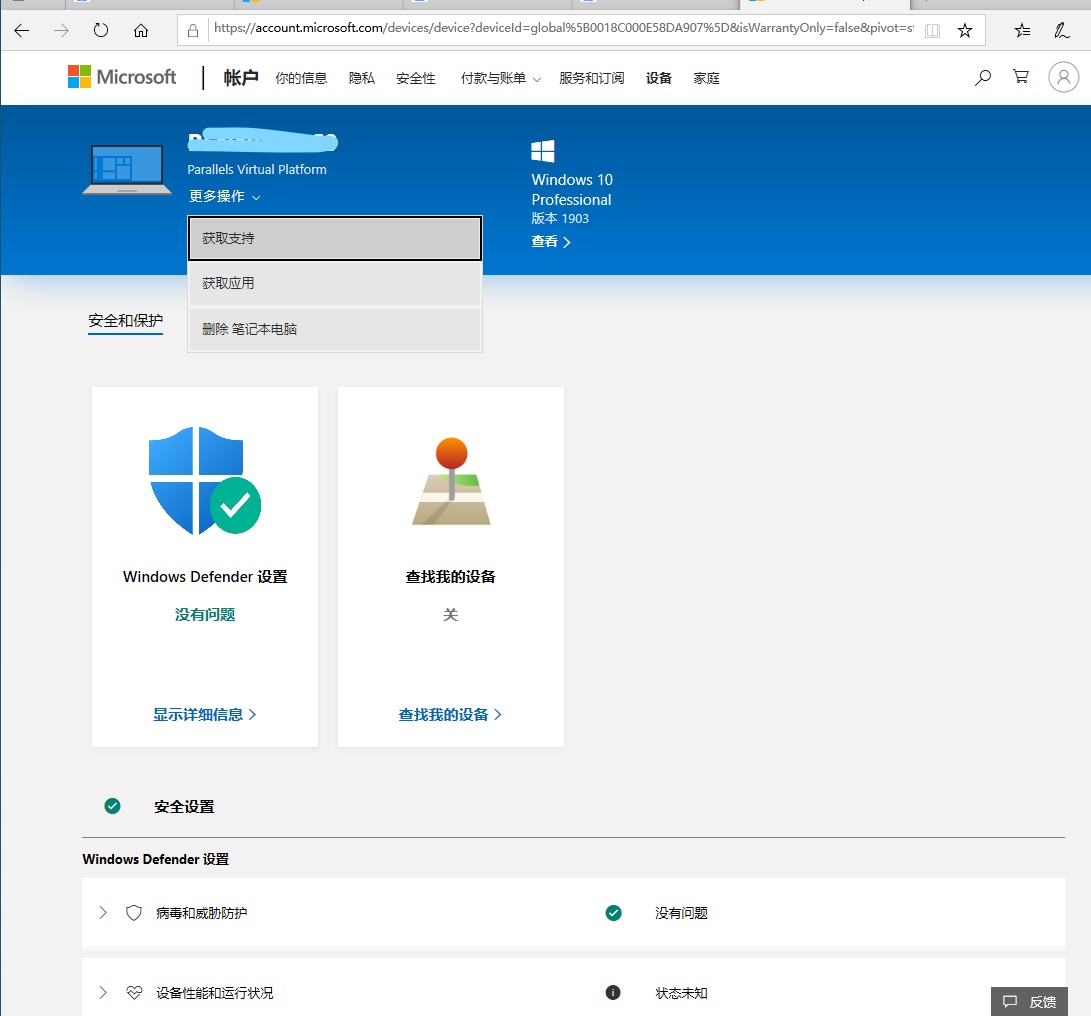The width and height of the screenshot is (1091, 1016).
Task: Expand the 设备性能和运行状况 row
Action: (x=103, y=992)
